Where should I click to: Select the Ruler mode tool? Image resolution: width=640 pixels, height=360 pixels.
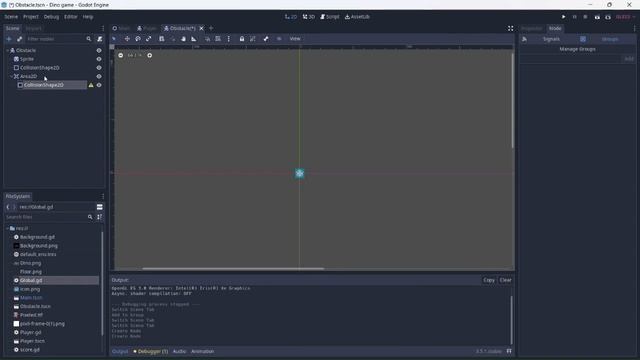point(194,39)
